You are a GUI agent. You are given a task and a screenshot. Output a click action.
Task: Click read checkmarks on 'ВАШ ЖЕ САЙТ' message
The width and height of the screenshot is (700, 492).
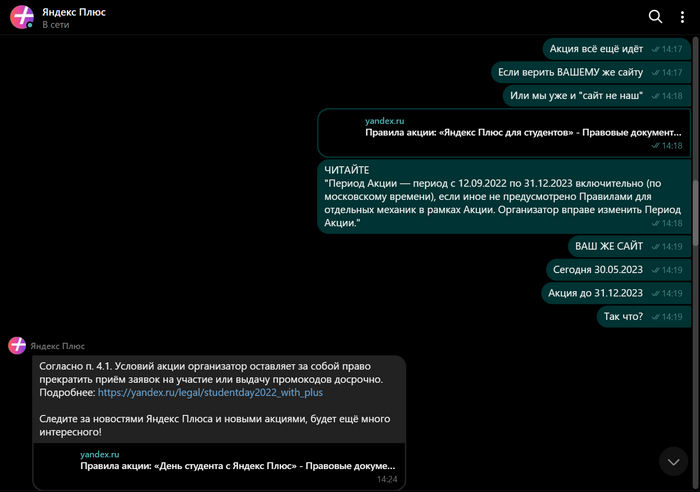pos(655,247)
